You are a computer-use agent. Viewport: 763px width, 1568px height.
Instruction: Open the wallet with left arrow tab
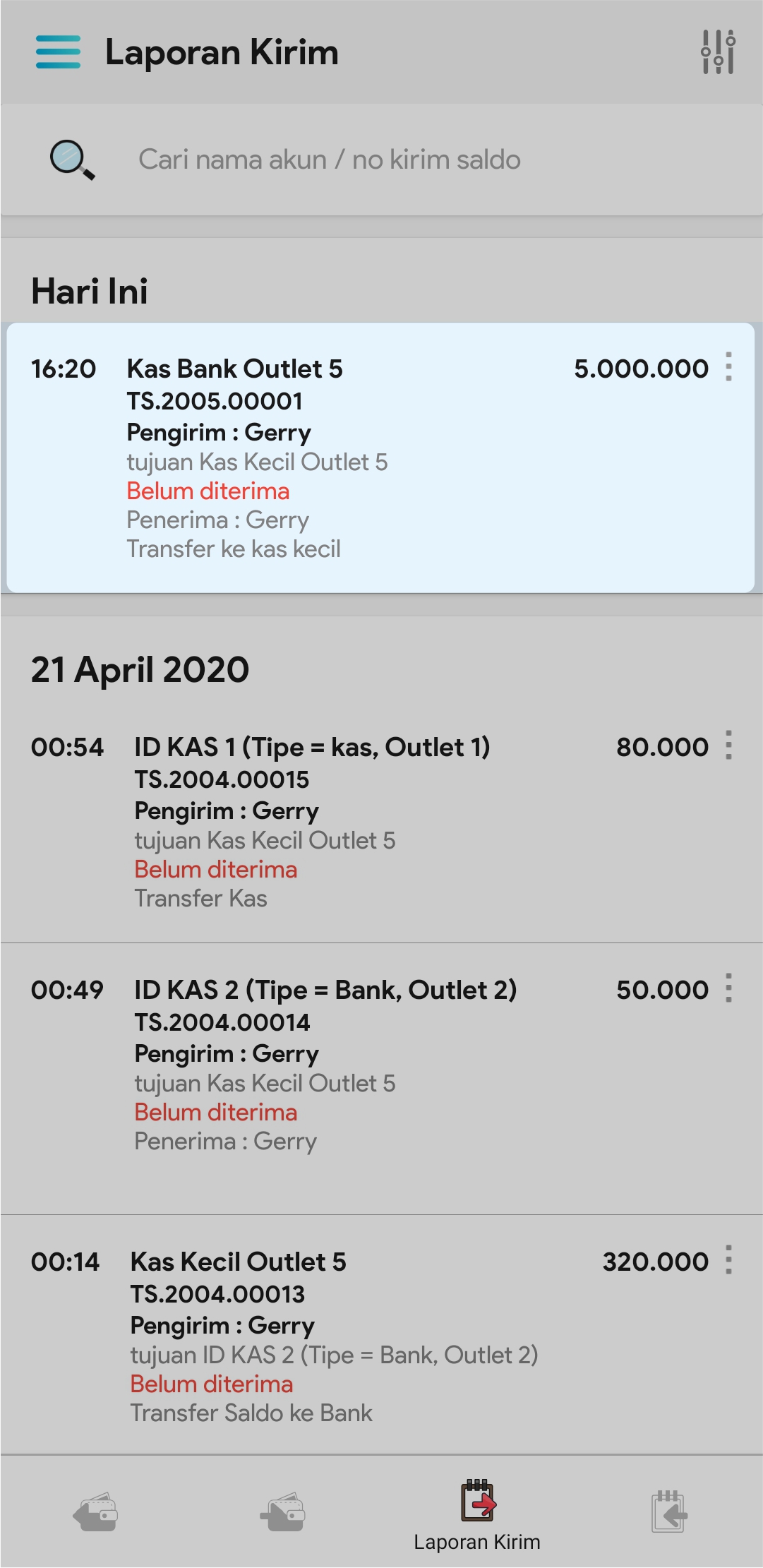pyautogui.click(x=95, y=1513)
